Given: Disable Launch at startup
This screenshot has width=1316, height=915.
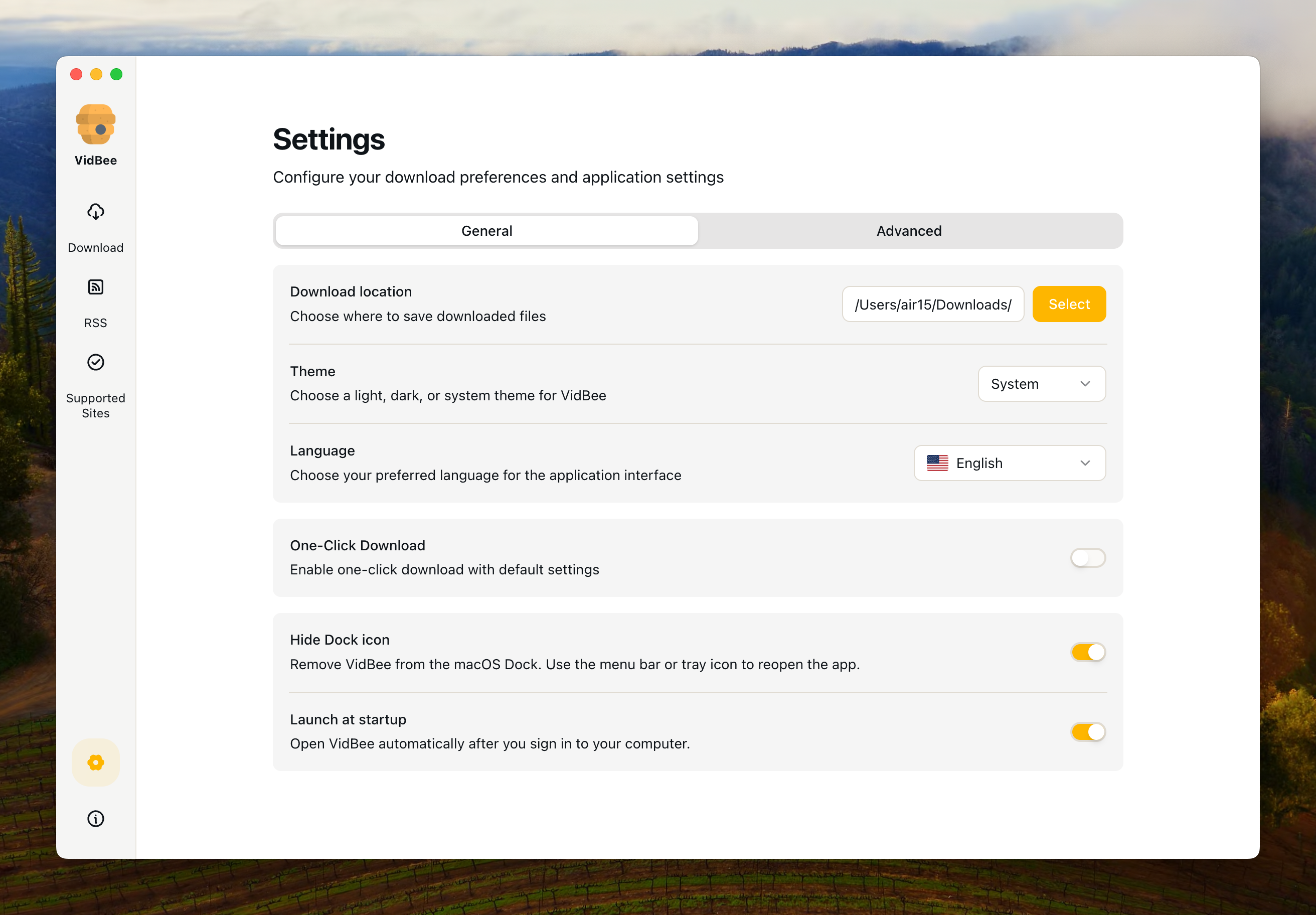Looking at the screenshot, I should point(1087,731).
